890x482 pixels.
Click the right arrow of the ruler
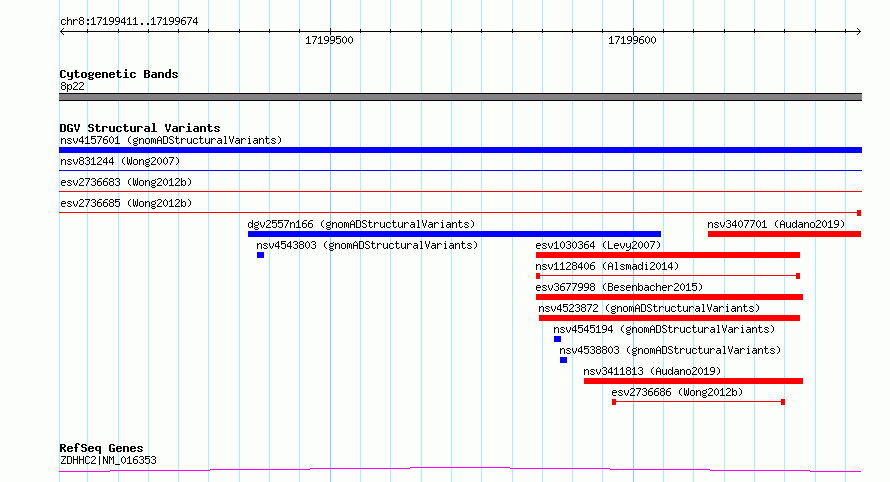tap(858, 32)
